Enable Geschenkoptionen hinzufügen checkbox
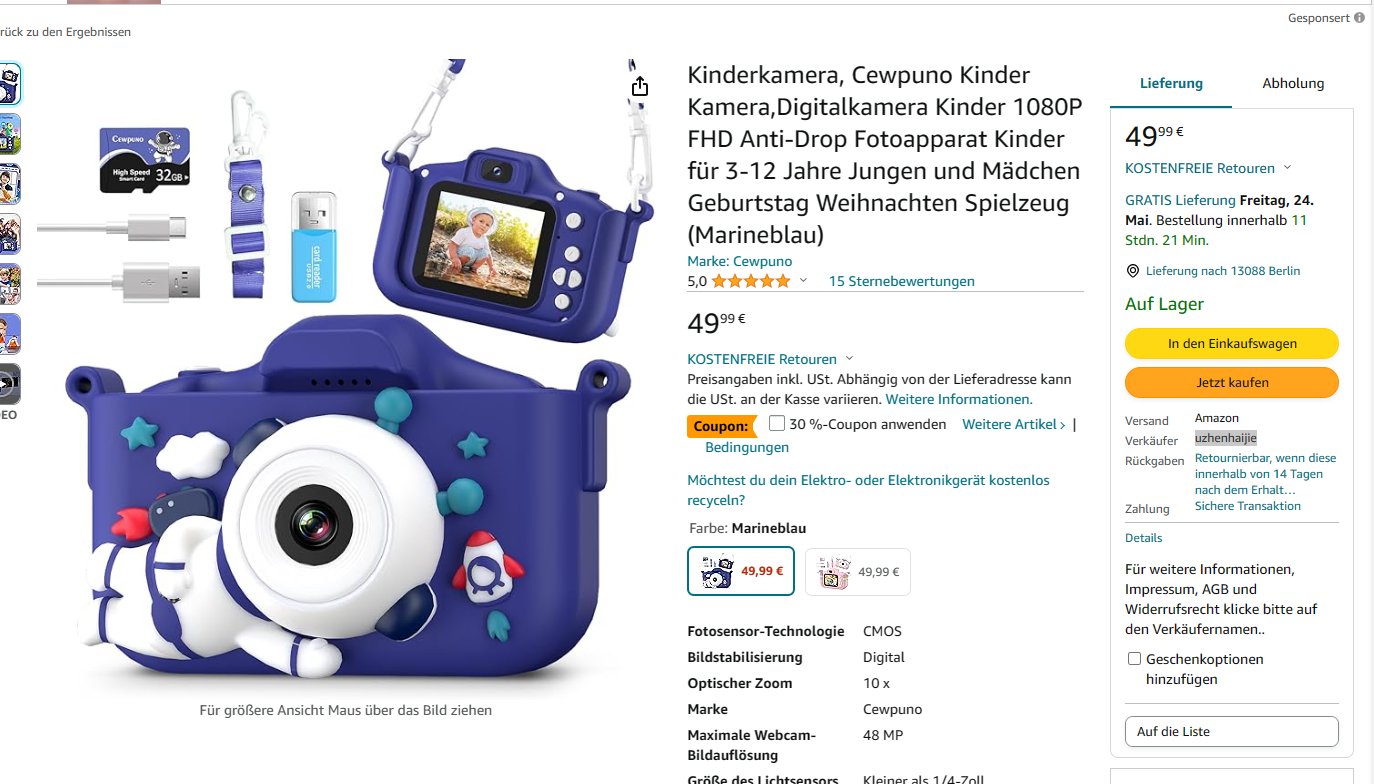The image size is (1374, 784). [x=1134, y=658]
